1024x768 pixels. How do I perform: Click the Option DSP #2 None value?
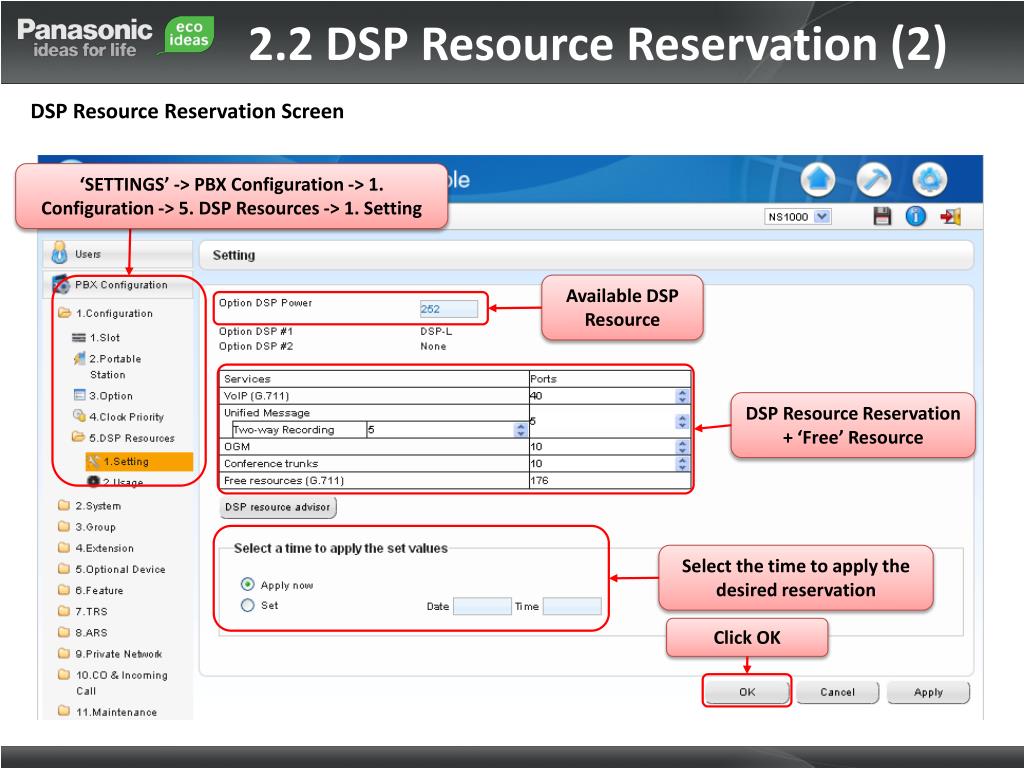tap(433, 346)
